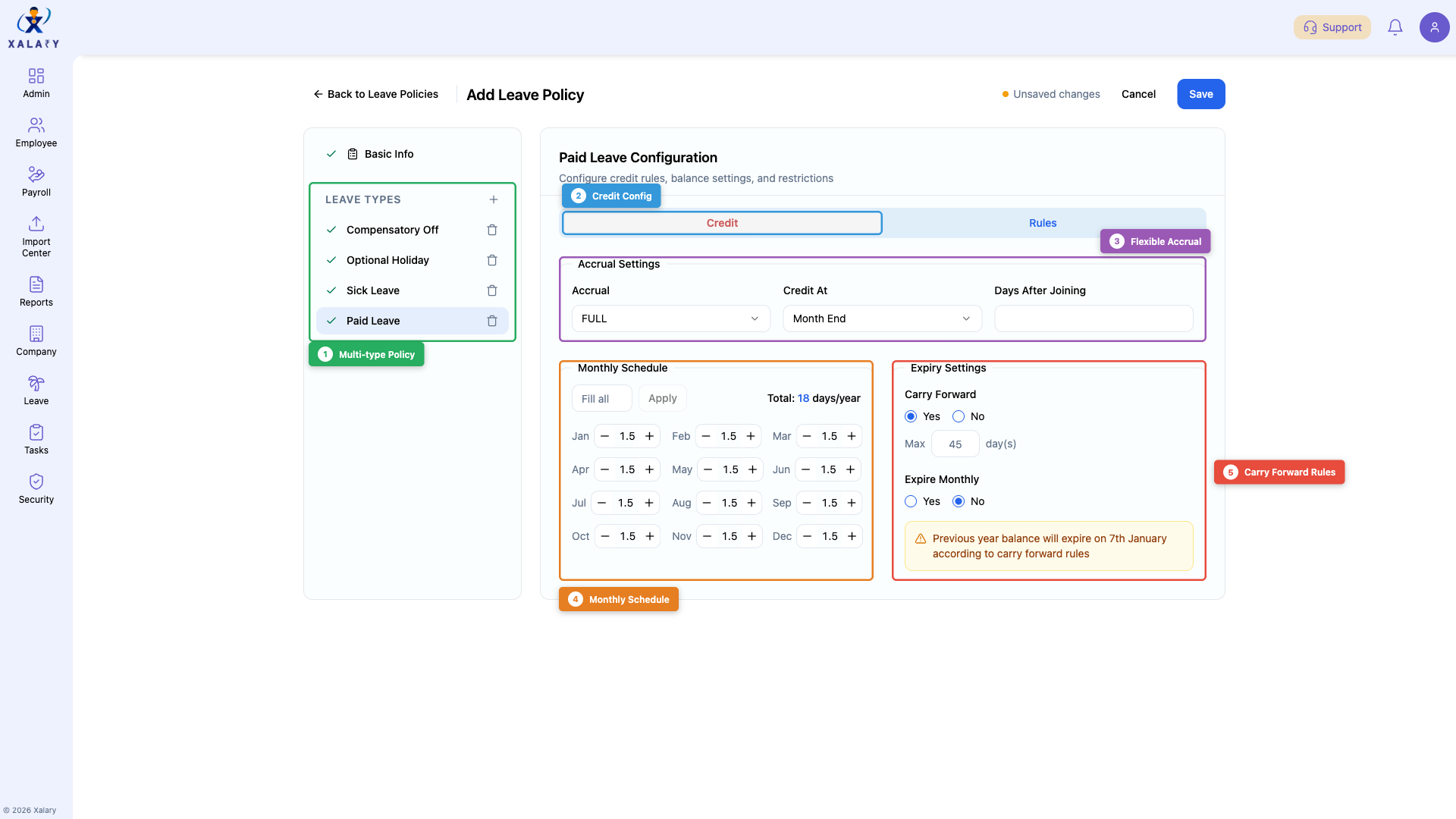Select the Payroll sidebar icon
This screenshot has width=1456, height=819.
tap(36, 181)
